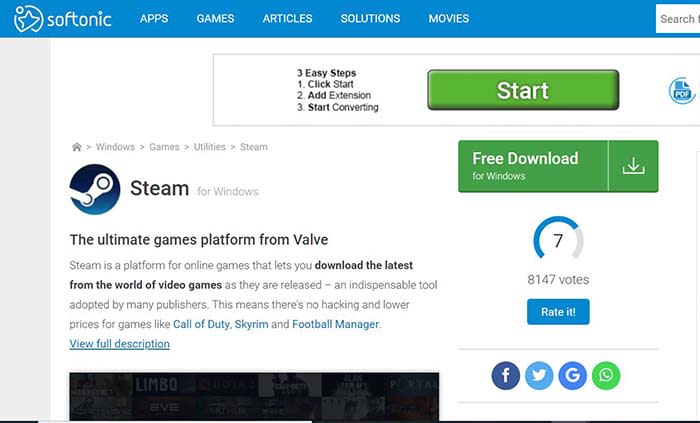
Task: Open the ARTICLES menu
Action: (x=288, y=19)
